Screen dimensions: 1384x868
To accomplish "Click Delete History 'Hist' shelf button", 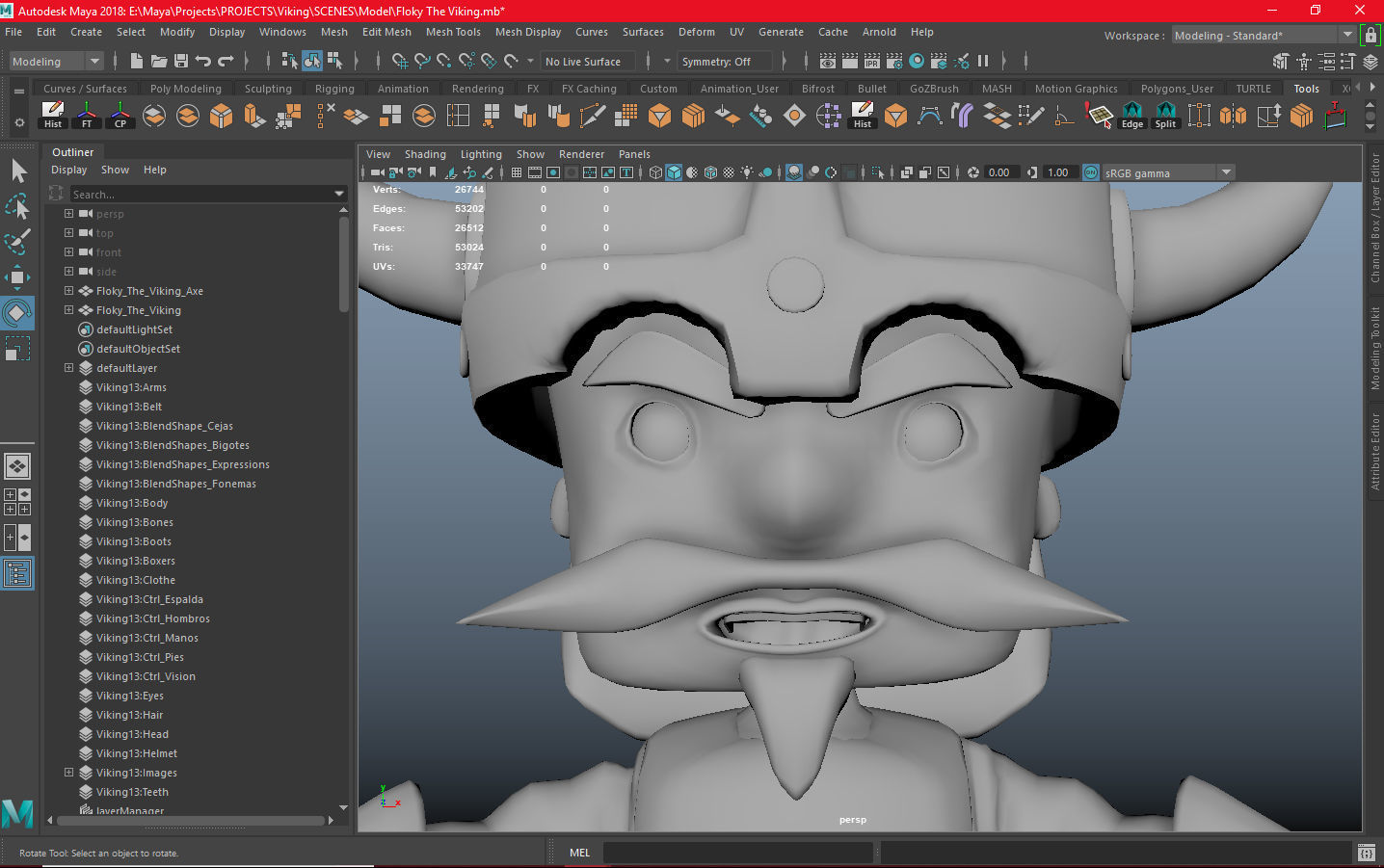I will (53, 116).
